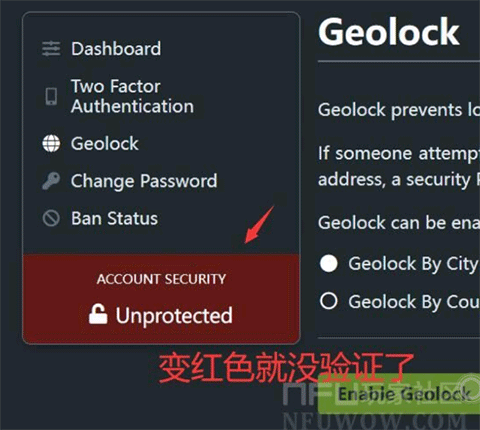Click the Unprotected status text
480x430 pixels.
tap(174, 315)
